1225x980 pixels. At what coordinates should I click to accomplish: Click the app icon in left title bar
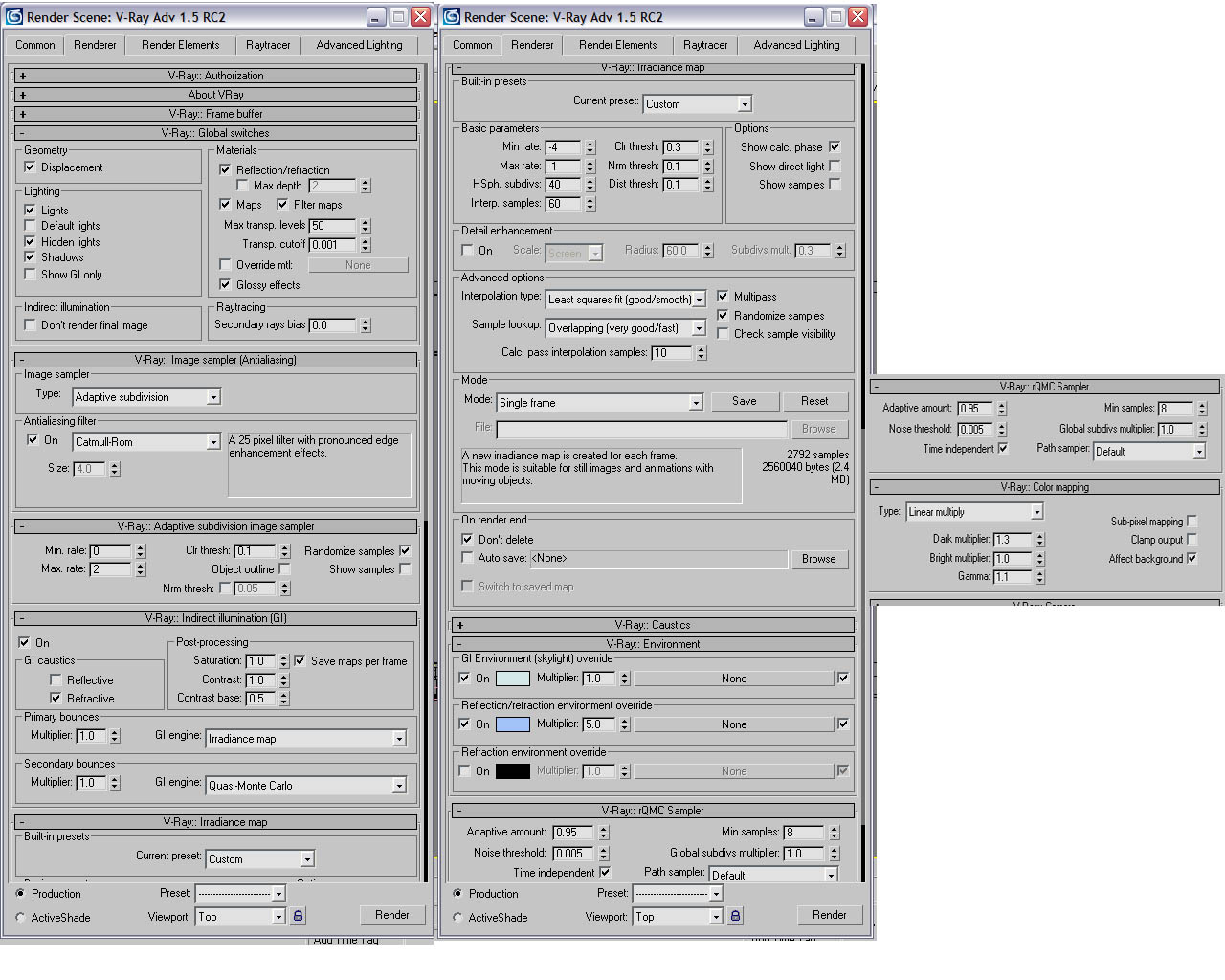tap(13, 16)
